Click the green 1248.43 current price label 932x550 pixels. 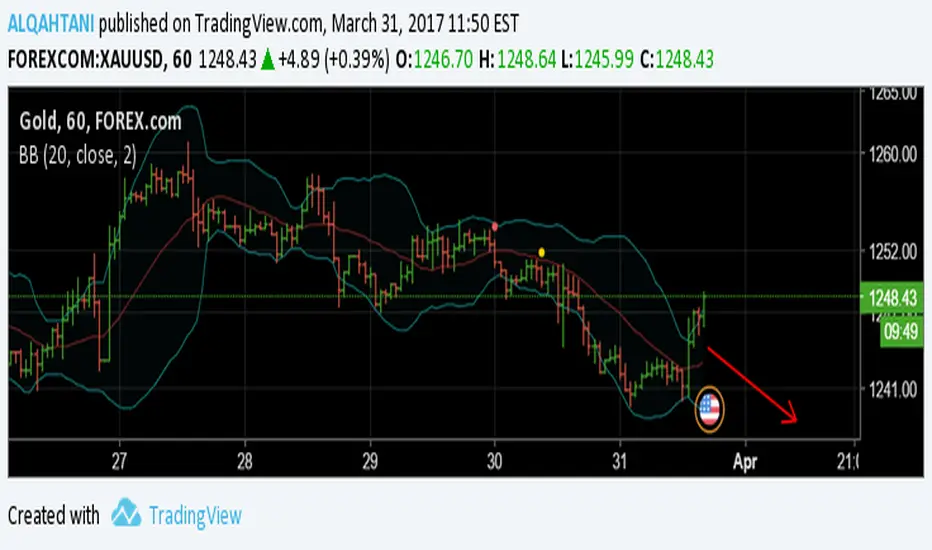point(892,297)
